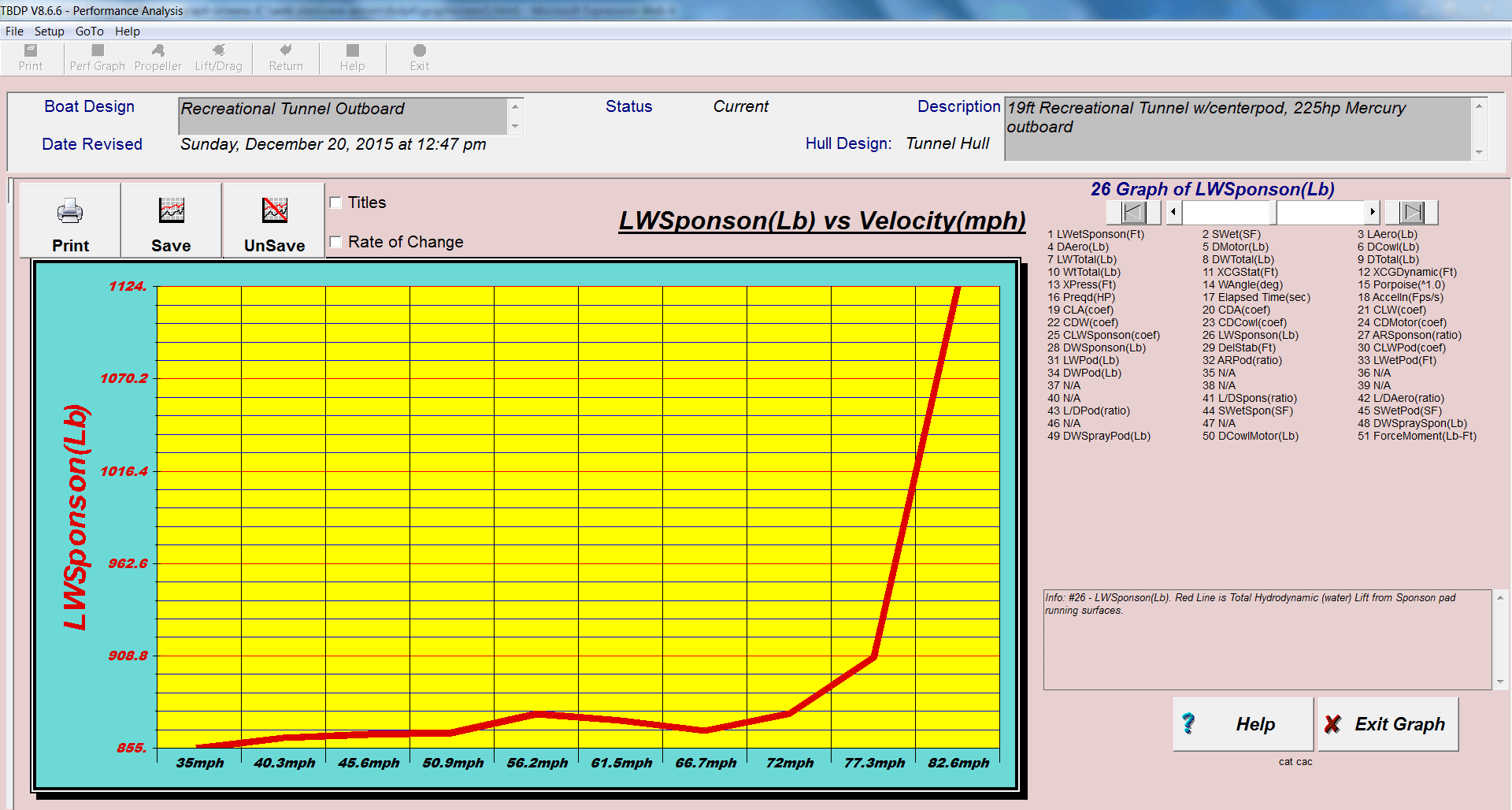This screenshot has width=1512, height=810.
Task: Select graph 48 DWSpraySpon(Lb)
Action: click(x=1412, y=423)
